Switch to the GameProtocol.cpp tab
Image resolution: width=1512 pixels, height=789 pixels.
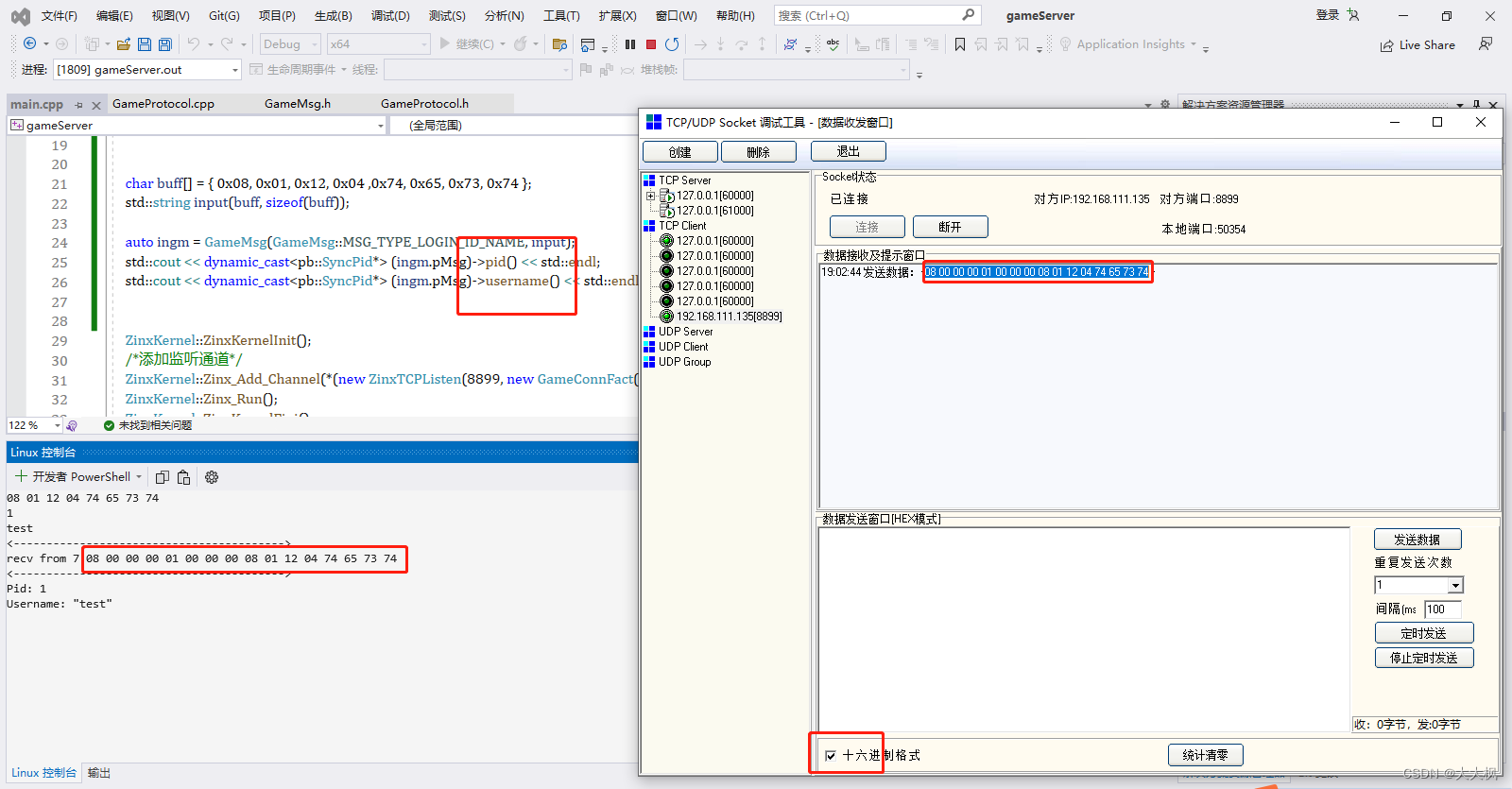click(163, 104)
